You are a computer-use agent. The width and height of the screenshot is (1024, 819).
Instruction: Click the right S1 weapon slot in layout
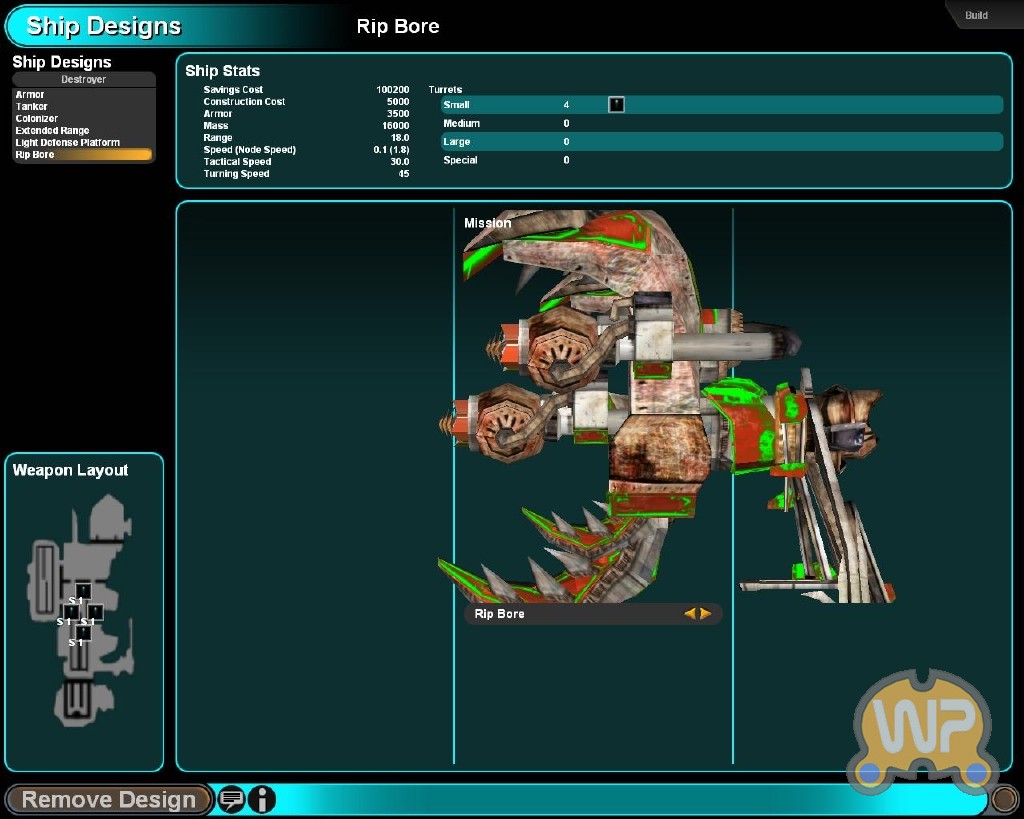tap(95, 612)
